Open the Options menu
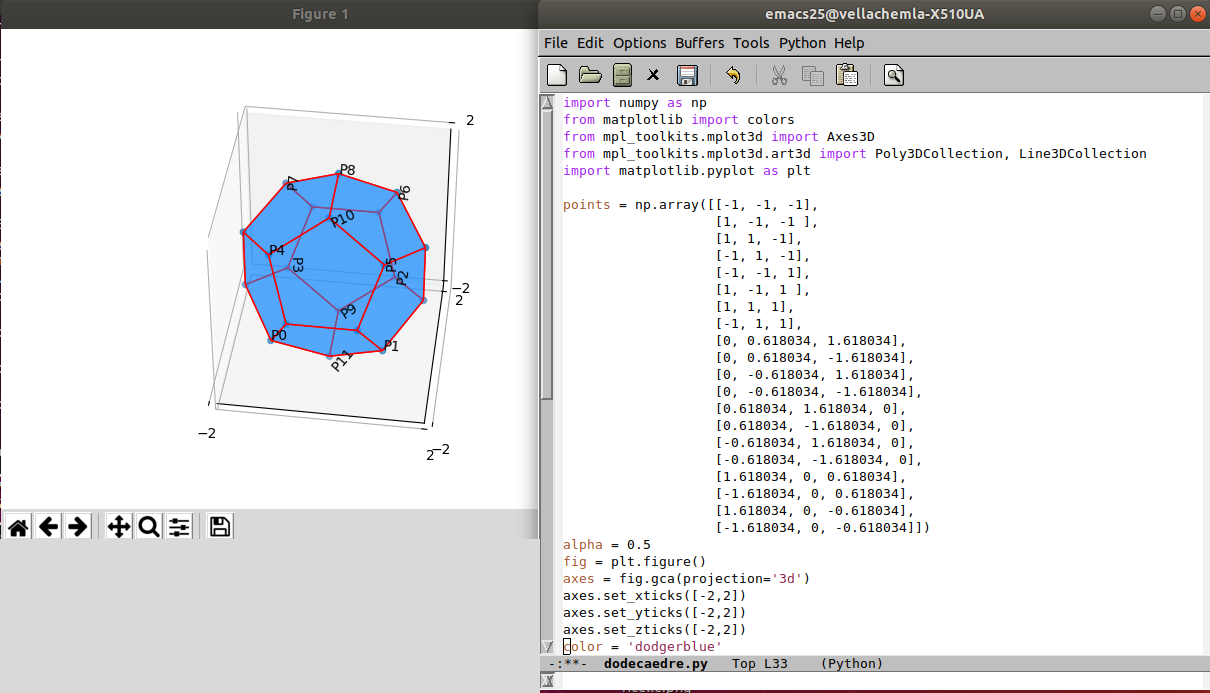 [639, 43]
